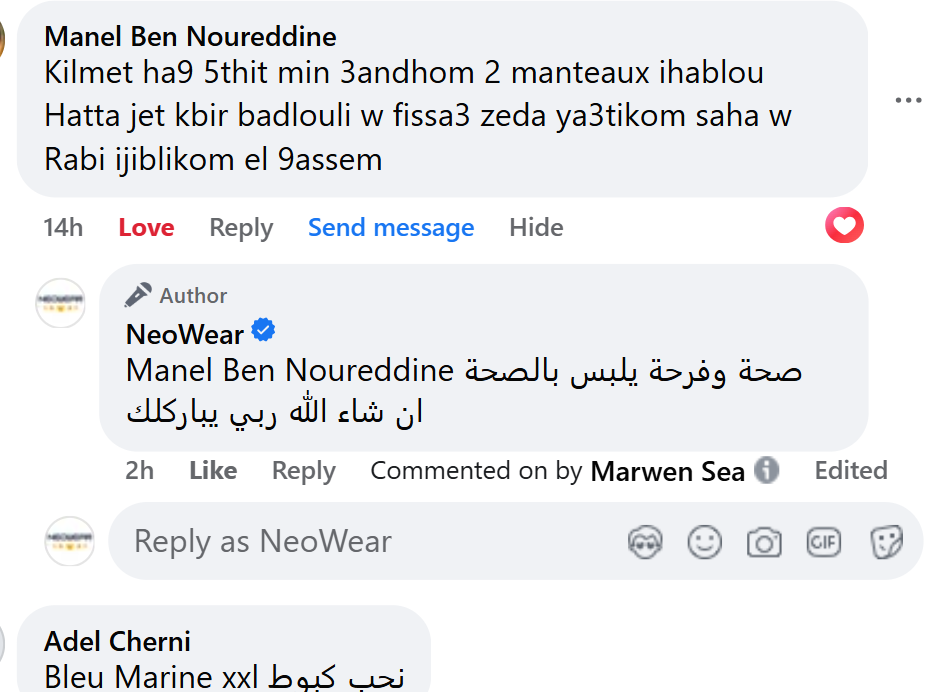The image size is (947, 692).
Task: Click the Reply as NeoWear text field
Action: point(370,542)
